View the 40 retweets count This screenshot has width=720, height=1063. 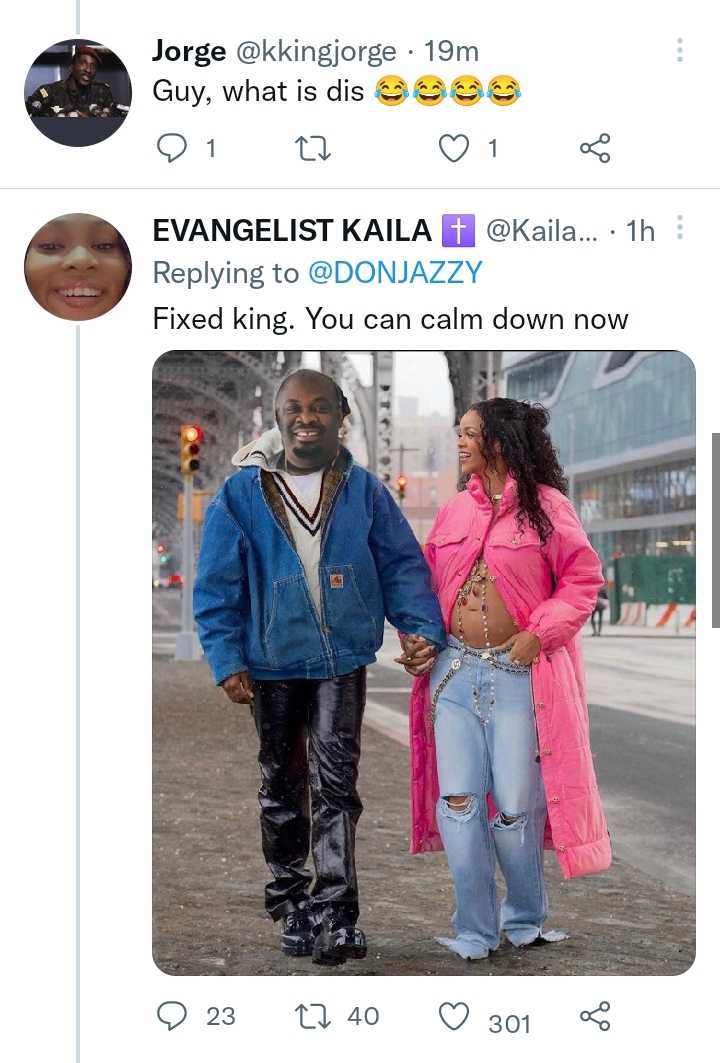(x=363, y=1016)
